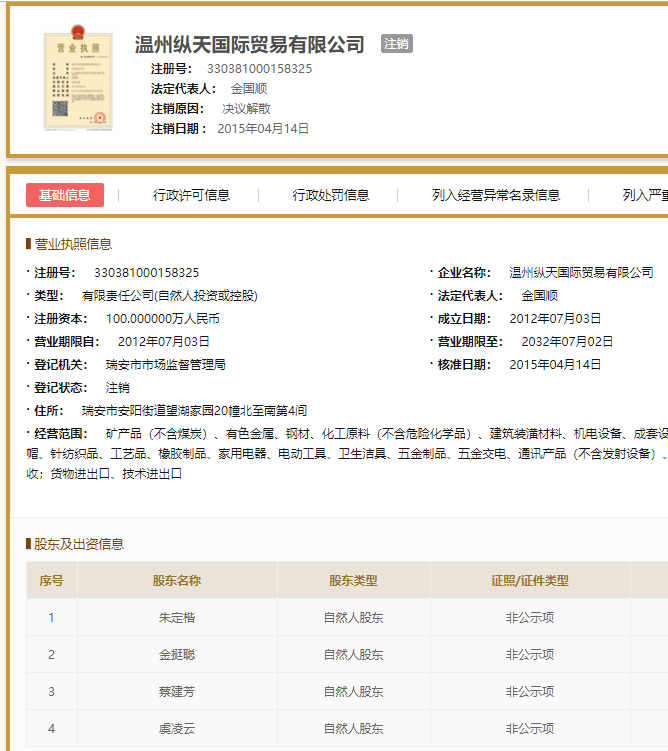Switch to 行政许可信息 tab
The height and width of the screenshot is (751, 668).
click(x=191, y=195)
